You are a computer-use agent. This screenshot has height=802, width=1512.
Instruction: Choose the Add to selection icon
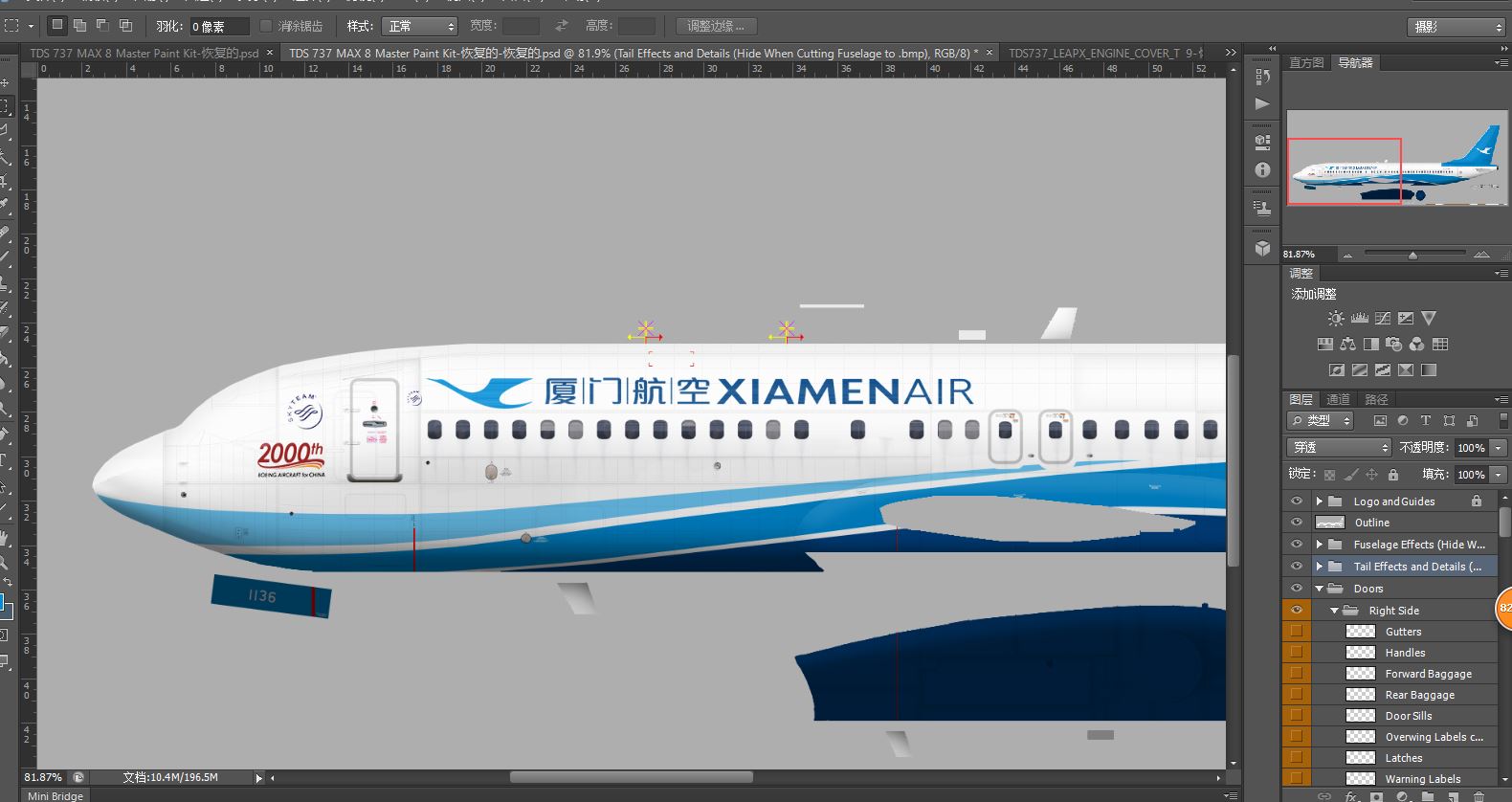coord(80,25)
